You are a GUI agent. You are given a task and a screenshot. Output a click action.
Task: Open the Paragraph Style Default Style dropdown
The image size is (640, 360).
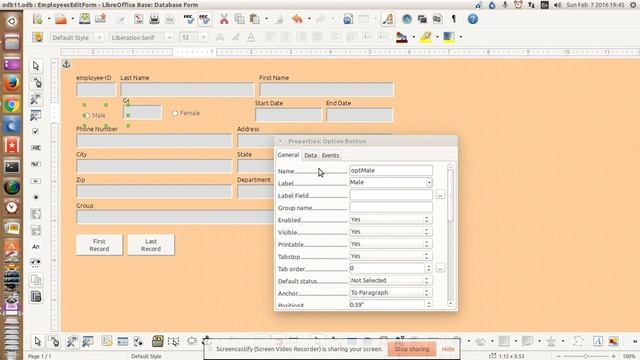pos(99,38)
